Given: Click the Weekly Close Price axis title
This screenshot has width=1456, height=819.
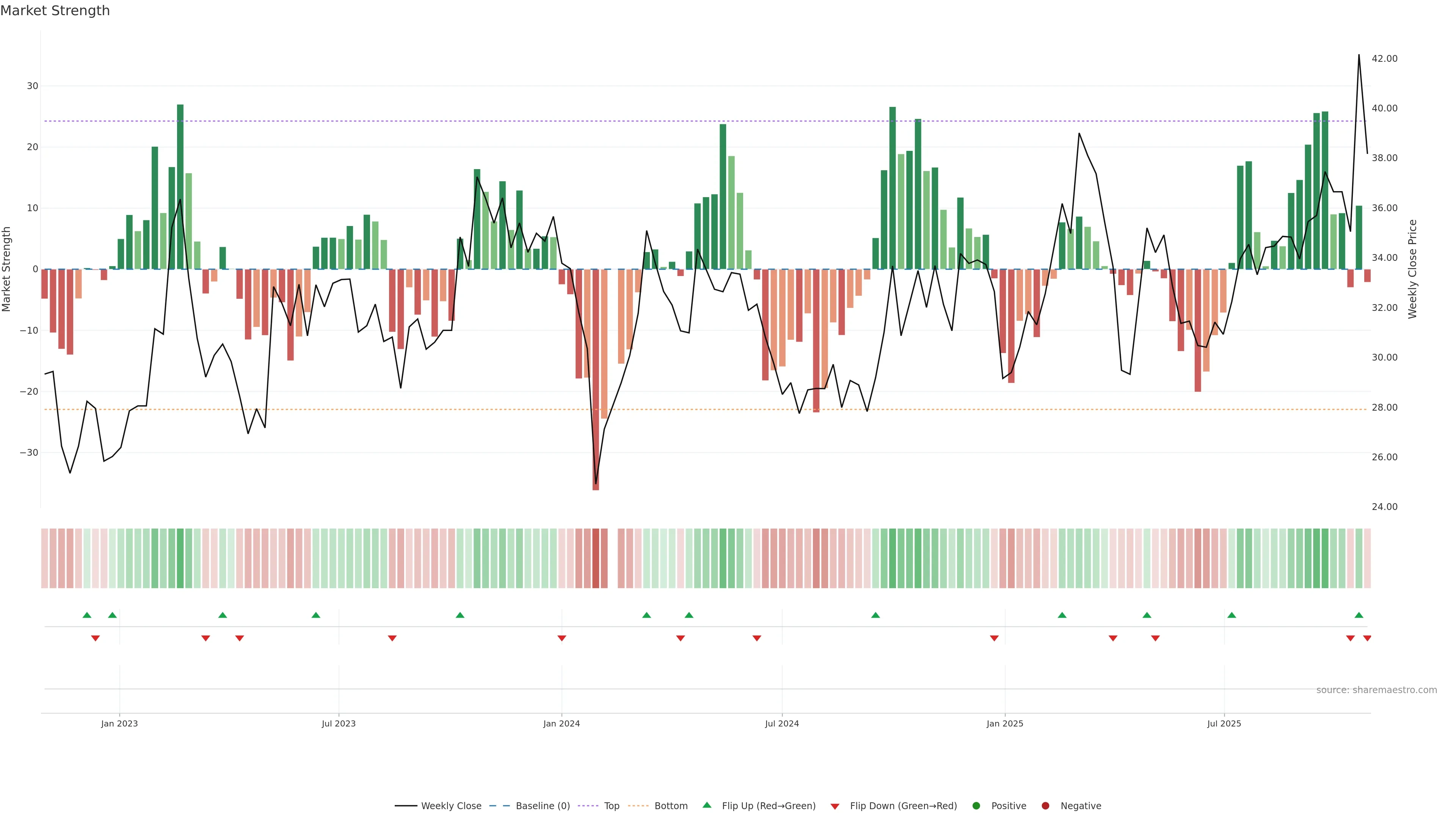Looking at the screenshot, I should click(1412, 269).
